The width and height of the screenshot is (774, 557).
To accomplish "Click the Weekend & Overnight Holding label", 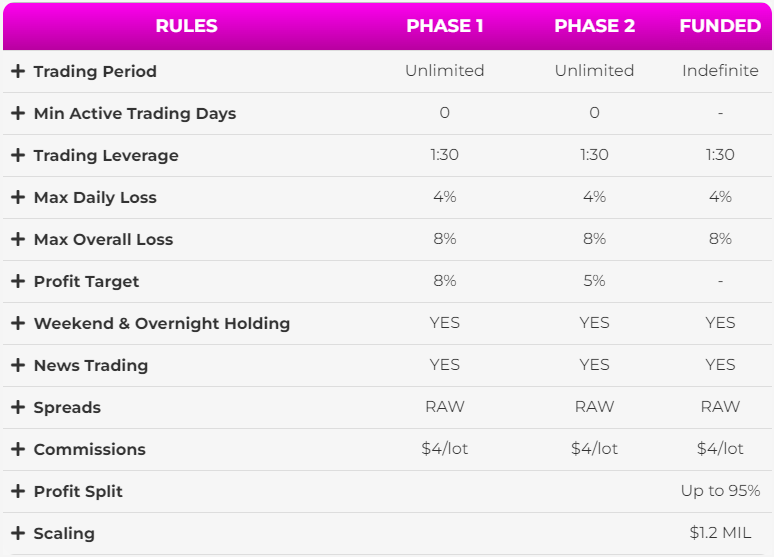I will click(x=162, y=323).
